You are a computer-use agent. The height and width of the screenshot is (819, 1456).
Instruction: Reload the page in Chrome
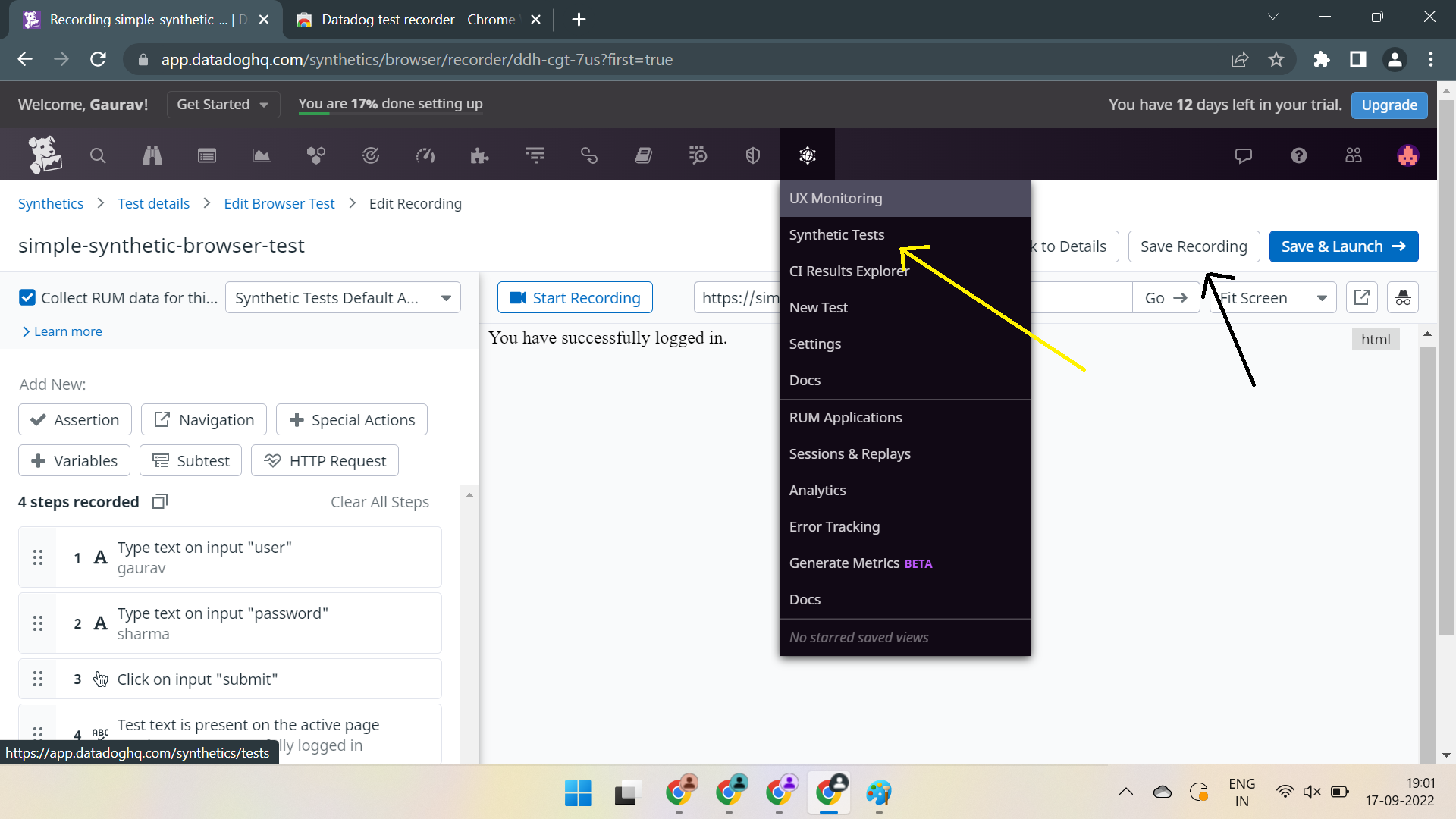tap(98, 59)
